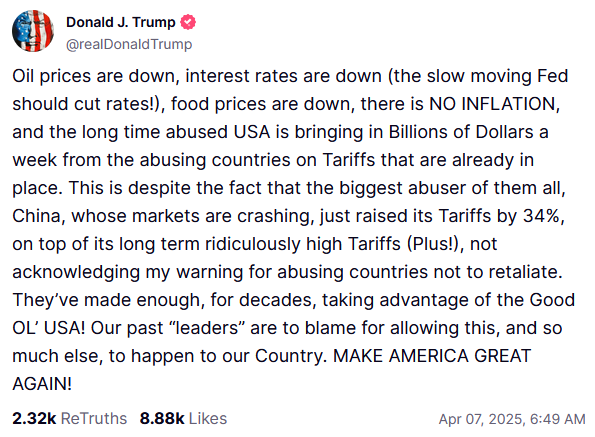Open Donald J. Trump's profile avatar
595x437 pixels.
click(33, 31)
